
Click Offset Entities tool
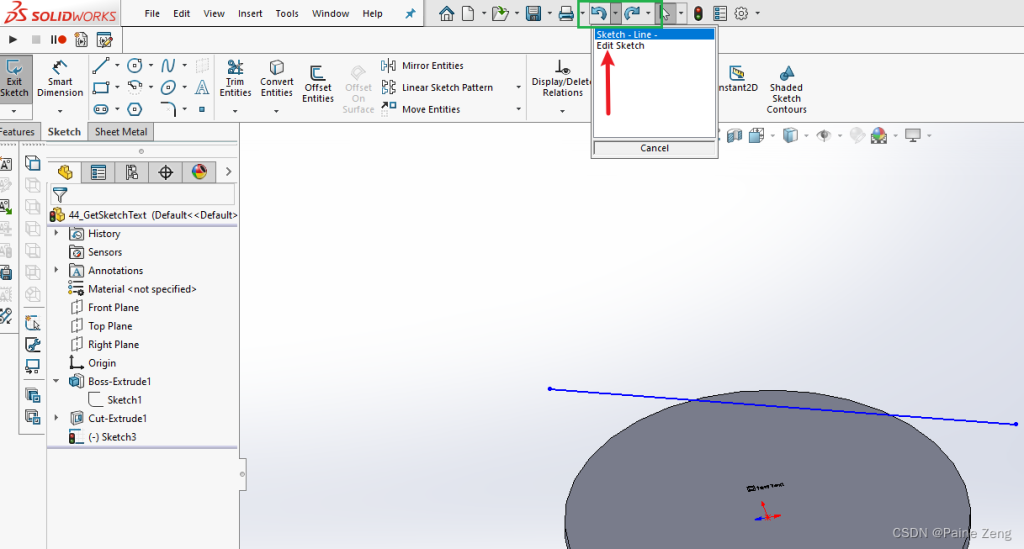(318, 84)
